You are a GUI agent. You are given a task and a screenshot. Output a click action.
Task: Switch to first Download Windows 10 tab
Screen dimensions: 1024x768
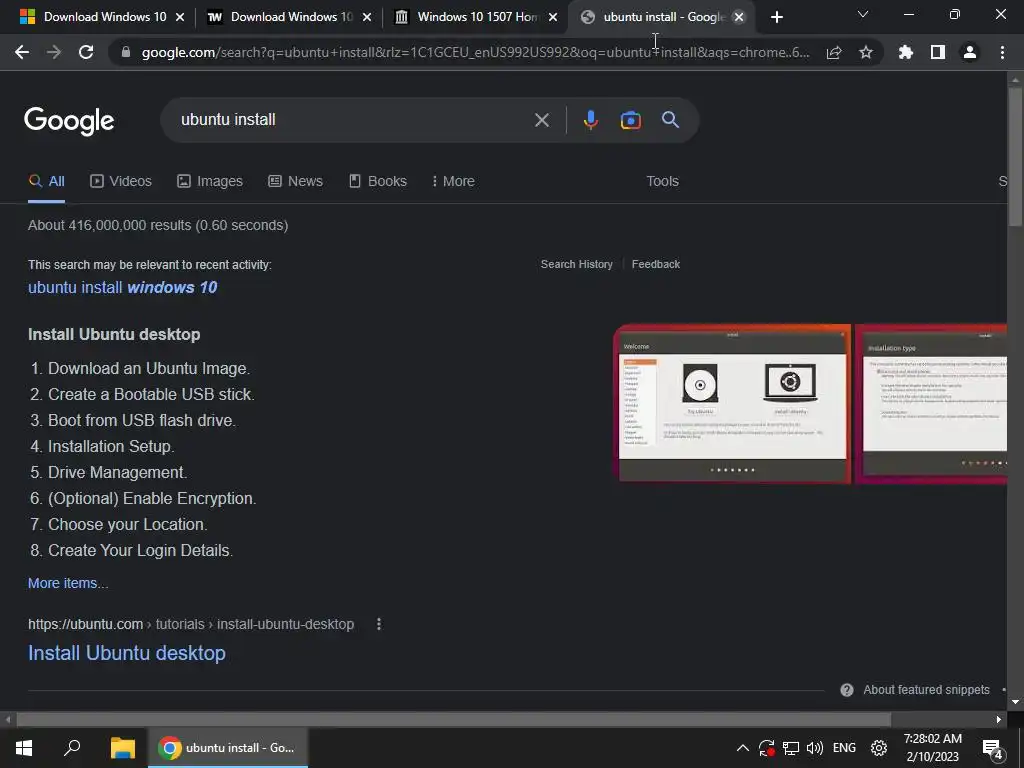click(104, 17)
